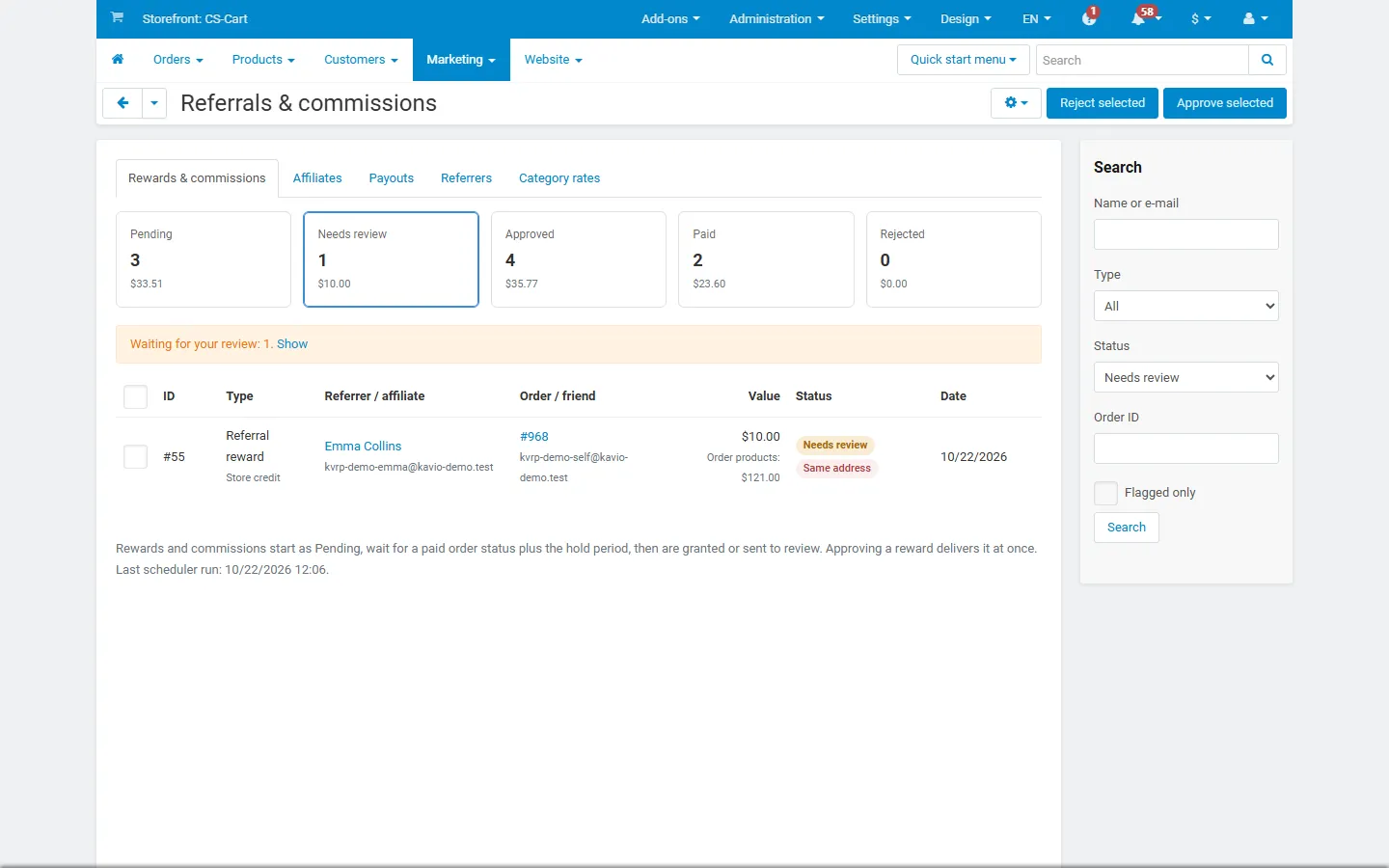
Task: Open the Category rates tab
Action: [x=559, y=178]
